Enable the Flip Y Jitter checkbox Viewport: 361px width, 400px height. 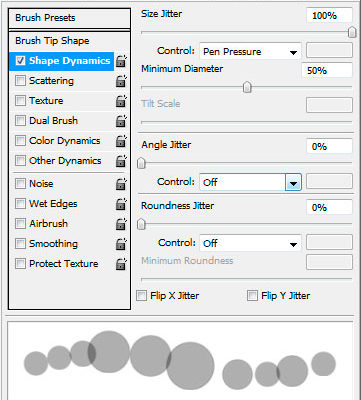[252, 296]
